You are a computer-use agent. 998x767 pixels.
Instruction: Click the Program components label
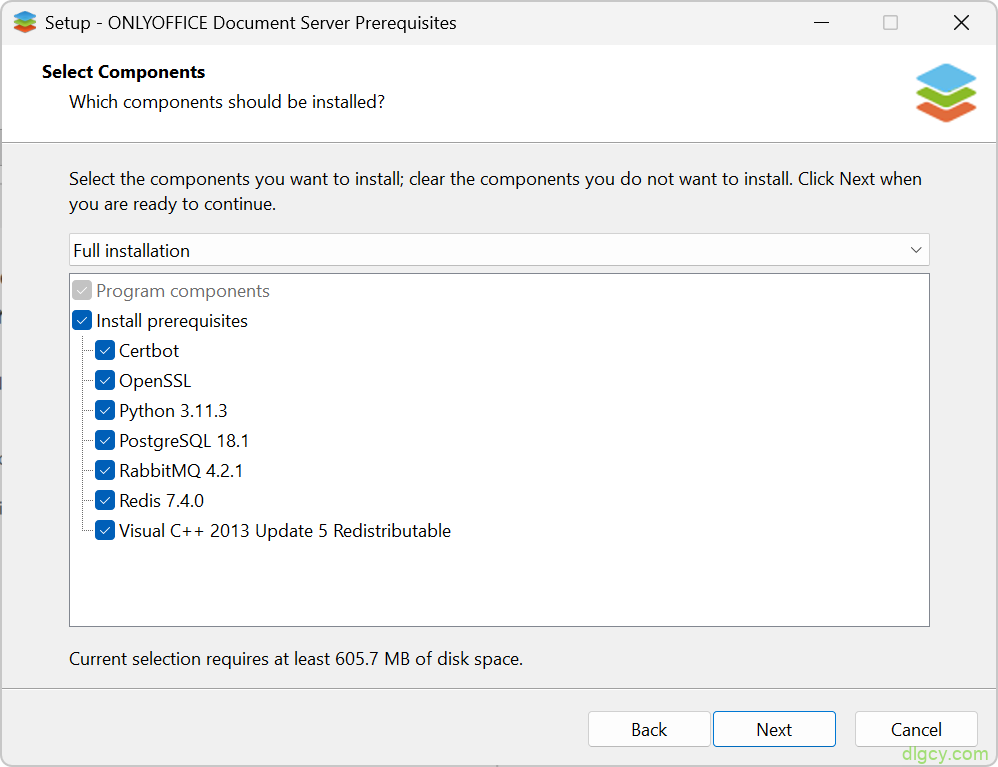click(183, 291)
